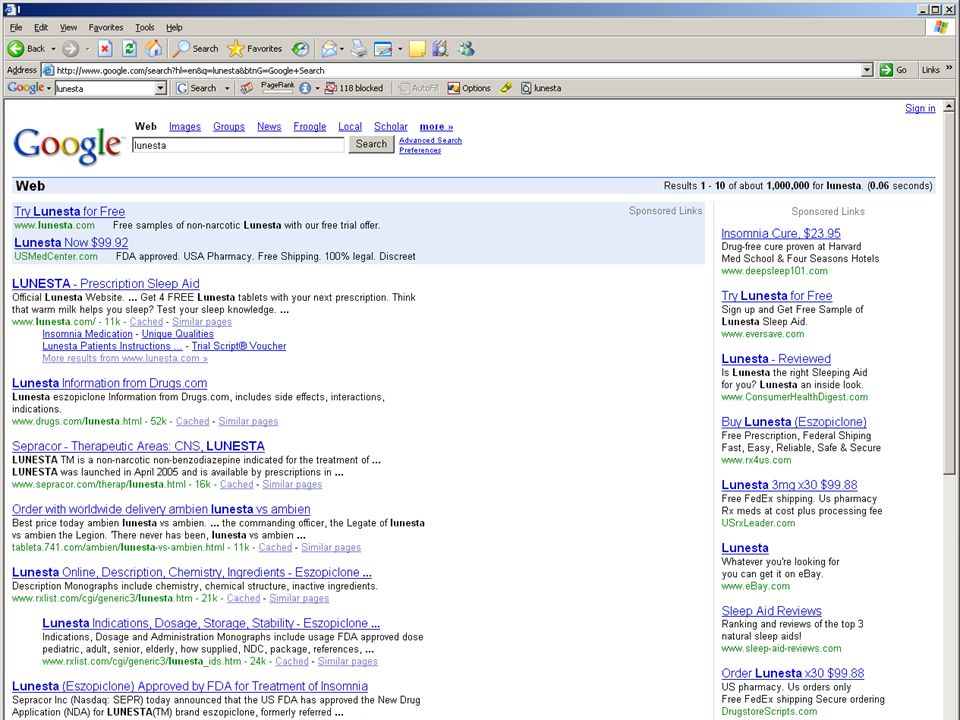Open the Favorites star panel
This screenshot has height=720, width=960.
pyautogui.click(x=254, y=48)
